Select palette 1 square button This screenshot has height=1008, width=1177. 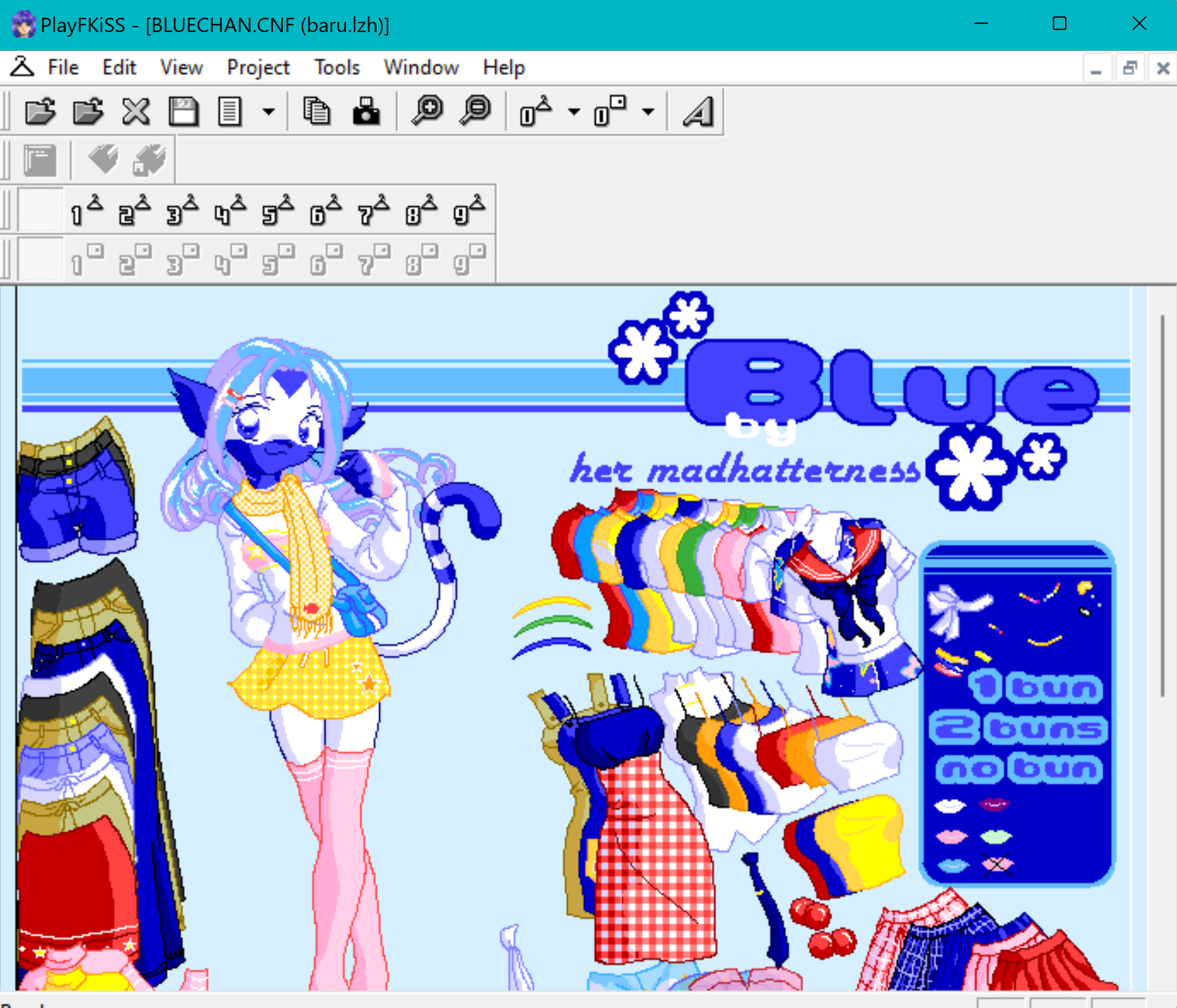tap(87, 259)
